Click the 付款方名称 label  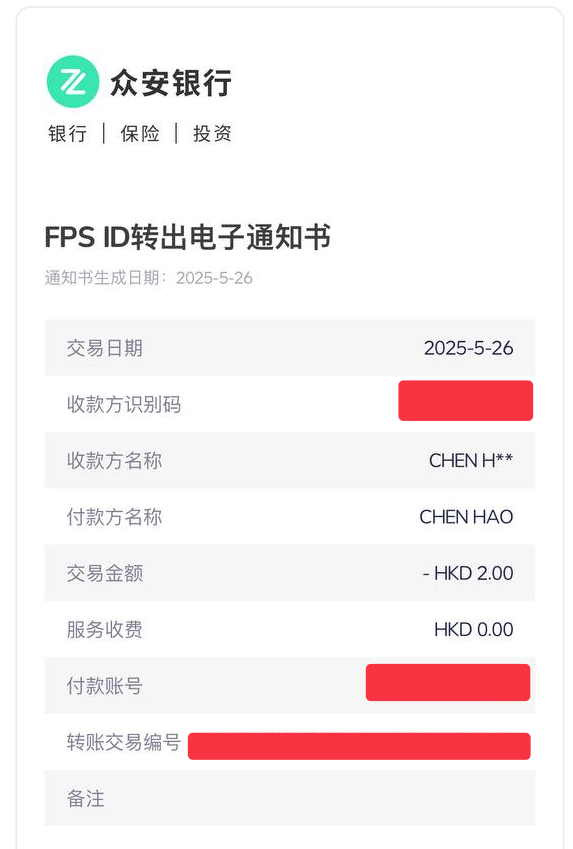114,517
